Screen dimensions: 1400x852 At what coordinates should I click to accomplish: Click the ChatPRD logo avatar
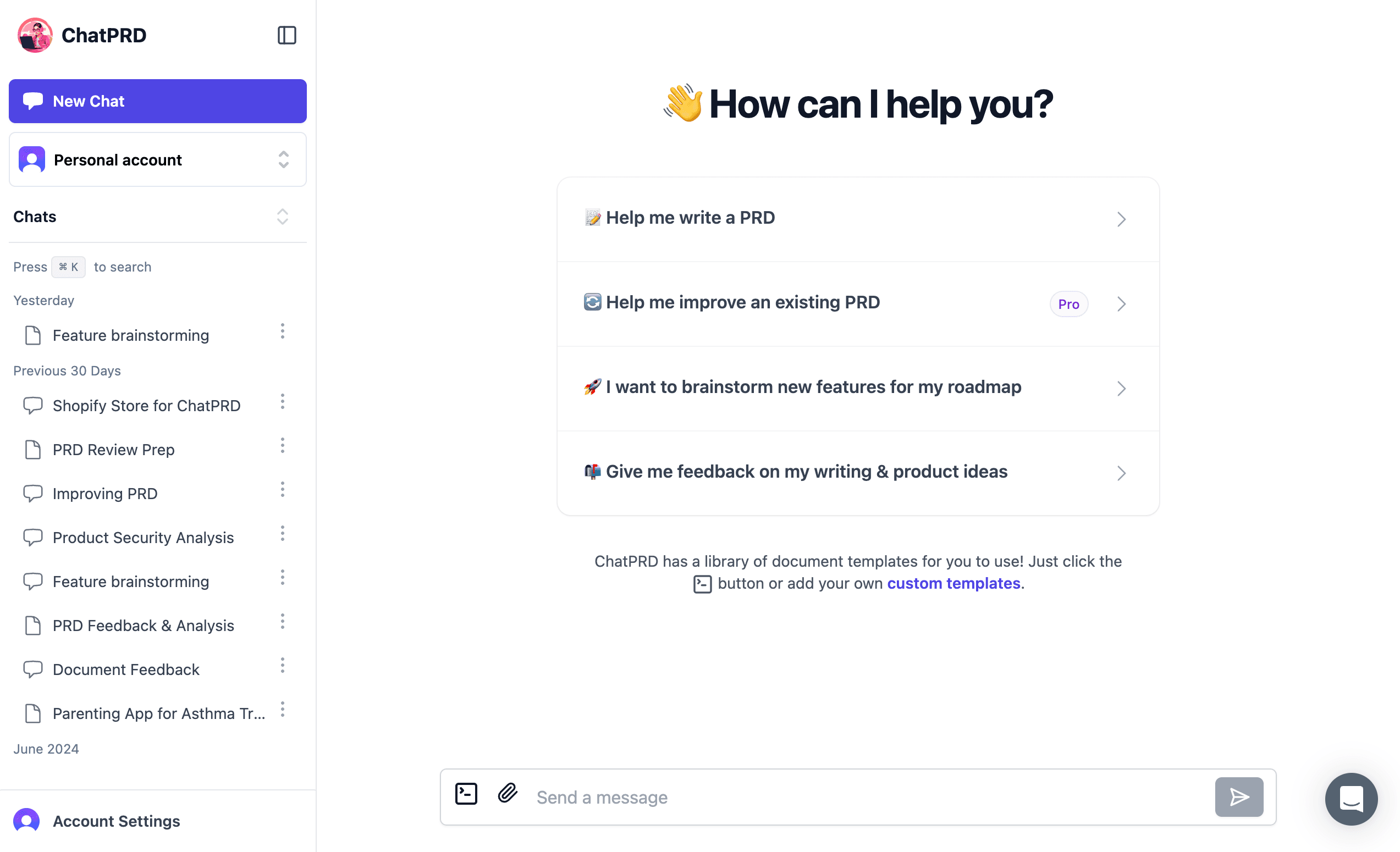(x=35, y=35)
